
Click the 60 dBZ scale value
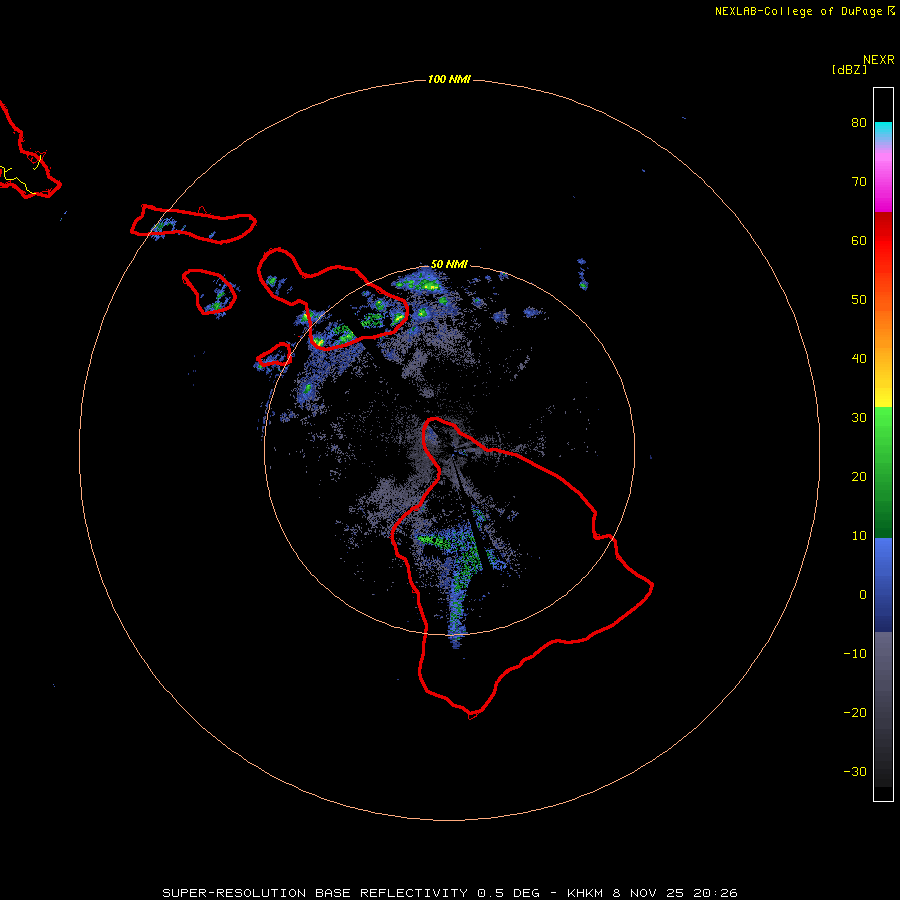[859, 240]
